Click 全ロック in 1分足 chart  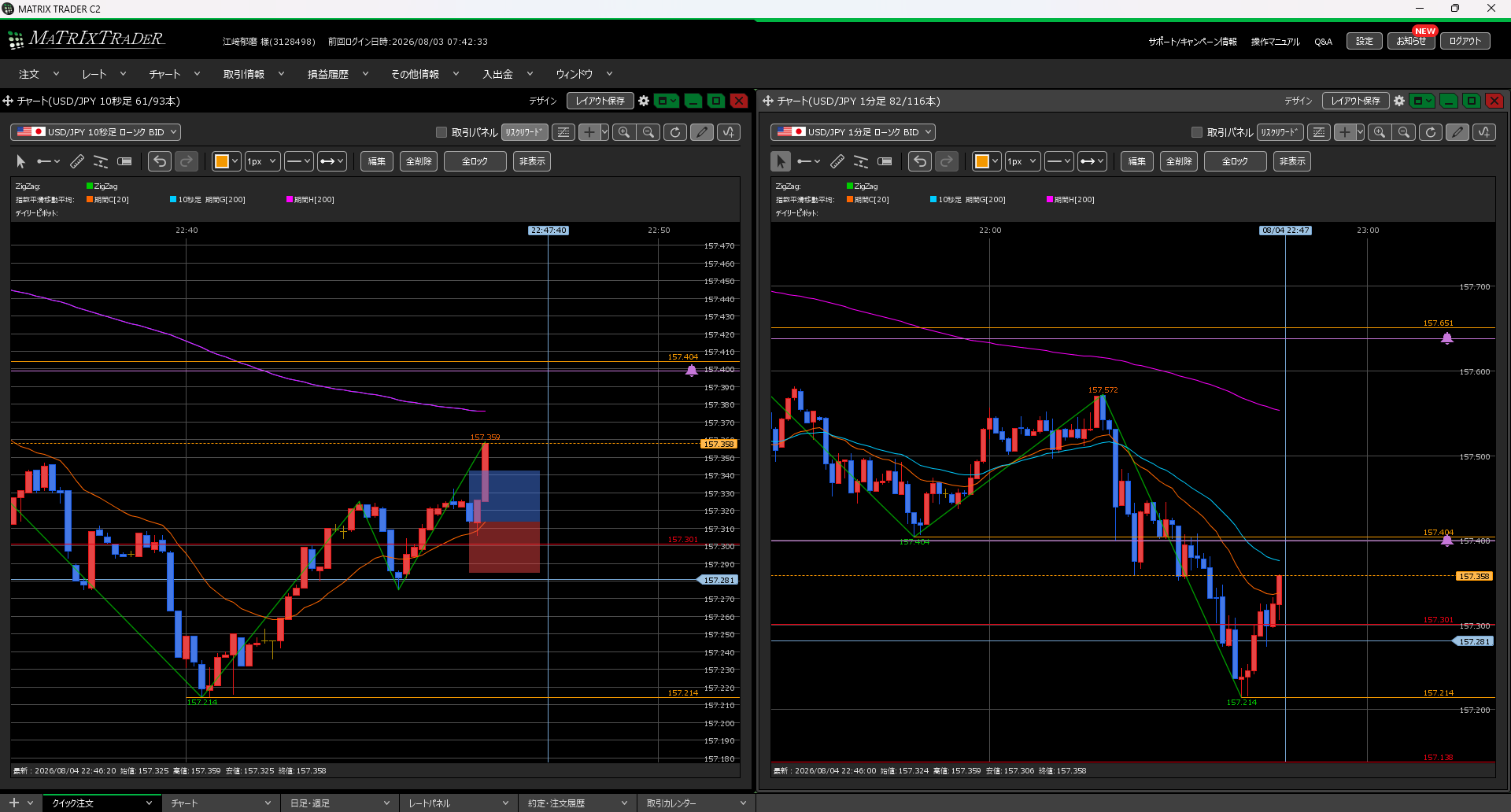tap(1235, 161)
